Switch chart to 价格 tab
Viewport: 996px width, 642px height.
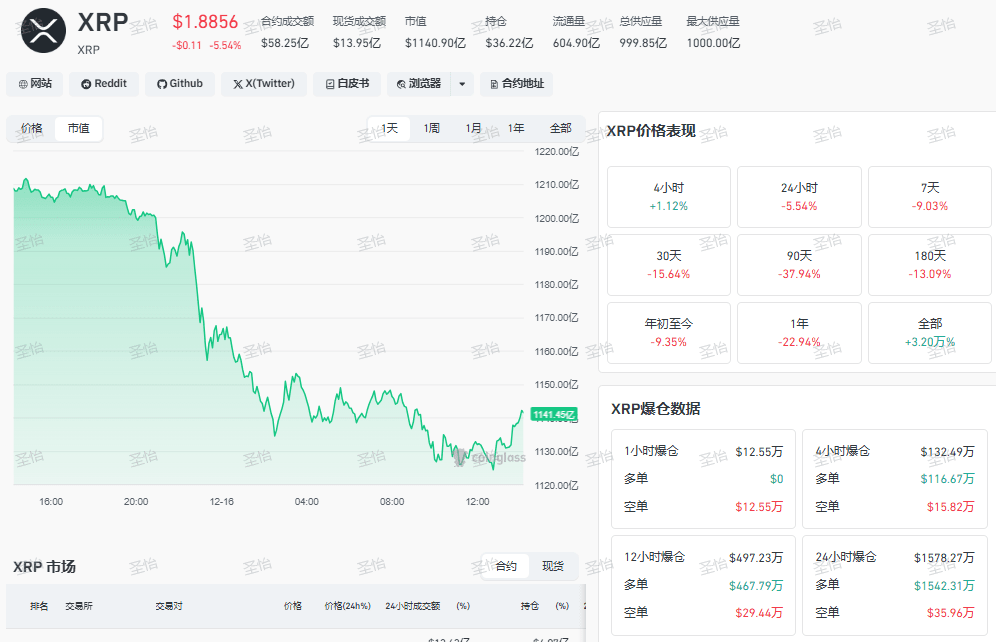tap(31, 128)
